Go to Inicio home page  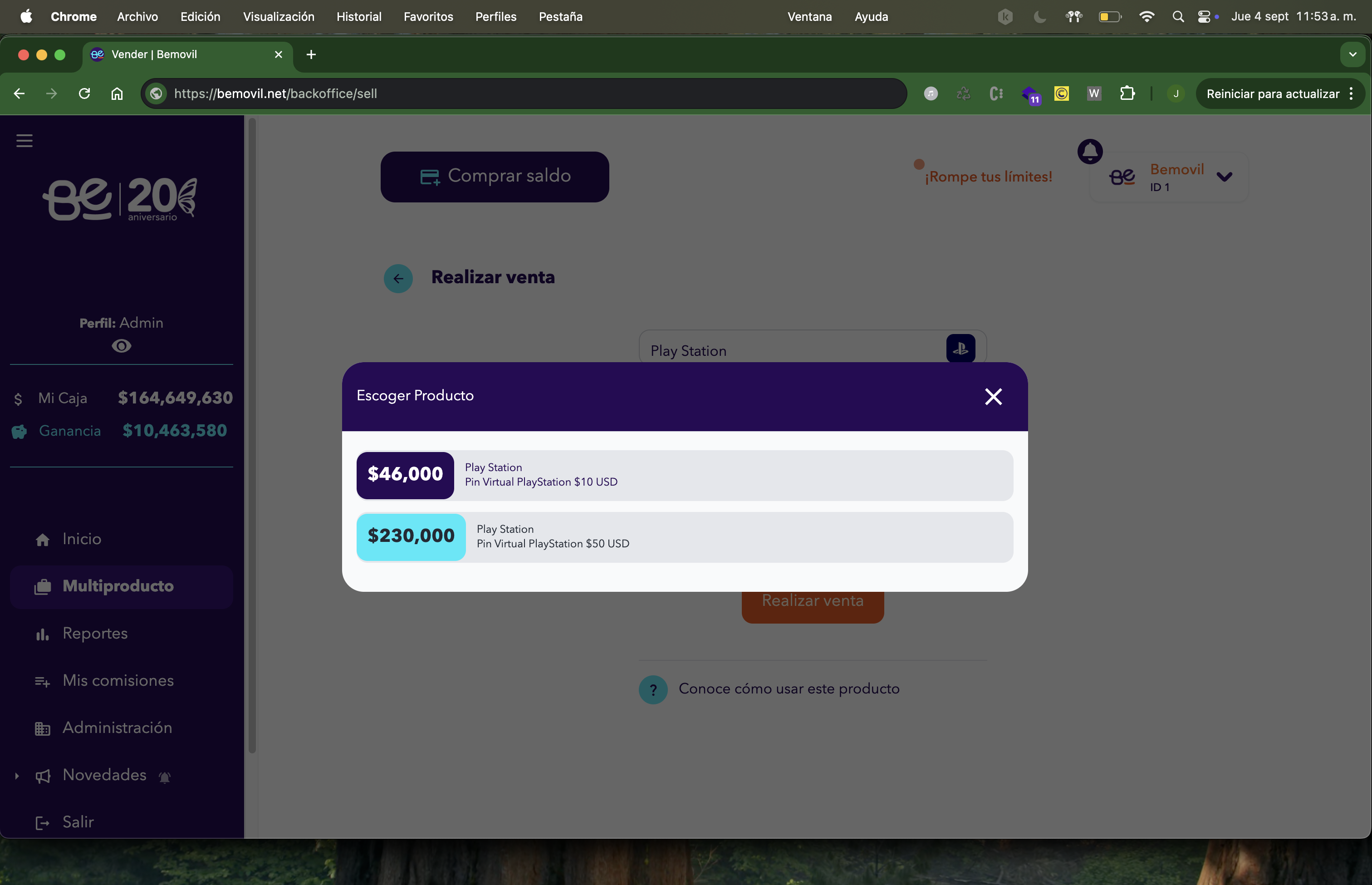82,539
